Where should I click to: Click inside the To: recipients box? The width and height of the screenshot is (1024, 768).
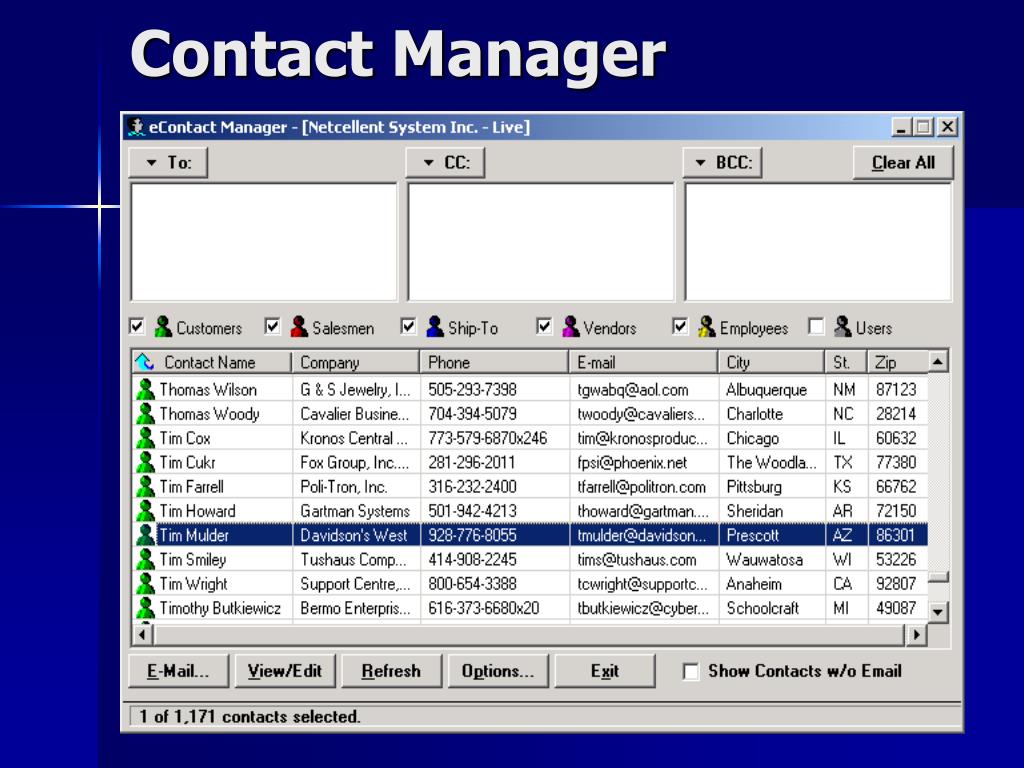tap(264, 242)
